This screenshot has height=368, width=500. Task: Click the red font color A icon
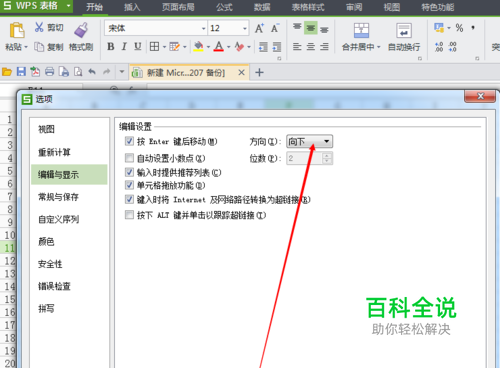point(219,47)
